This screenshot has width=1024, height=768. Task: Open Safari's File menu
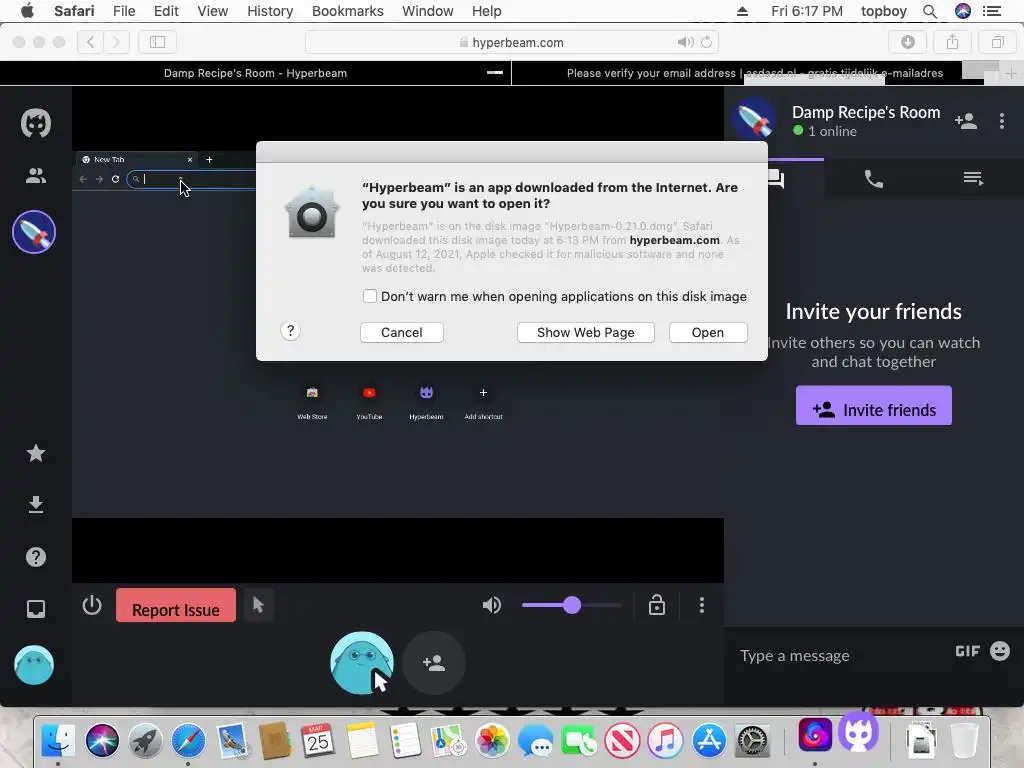pyautogui.click(x=123, y=11)
